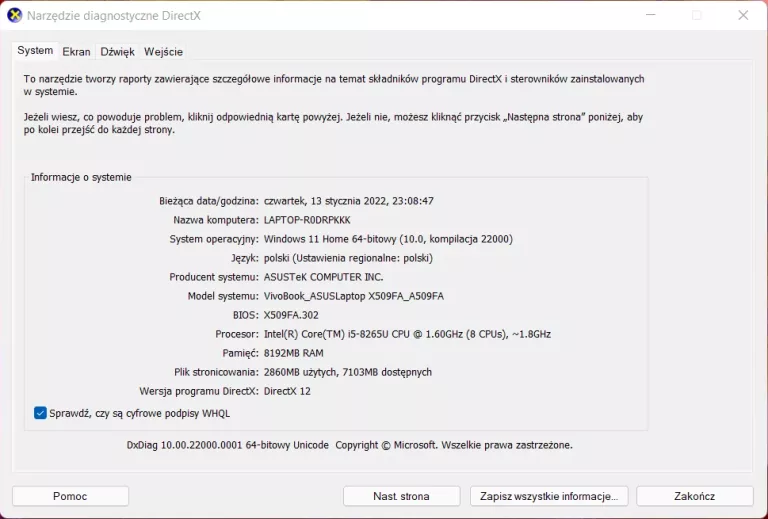The image size is (768, 519).
Task: Click the VivoBook_ASUSLaptop X509FA_A509FA model value
Action: point(354,296)
